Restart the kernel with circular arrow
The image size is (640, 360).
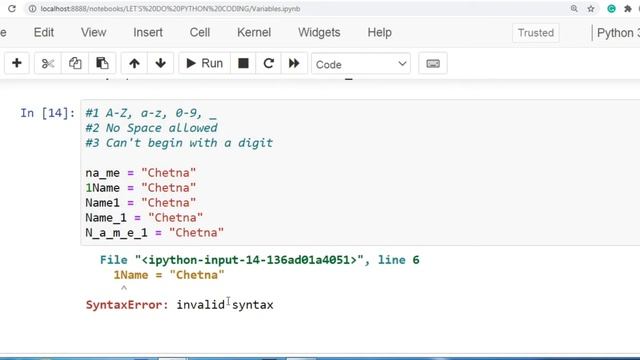268,63
